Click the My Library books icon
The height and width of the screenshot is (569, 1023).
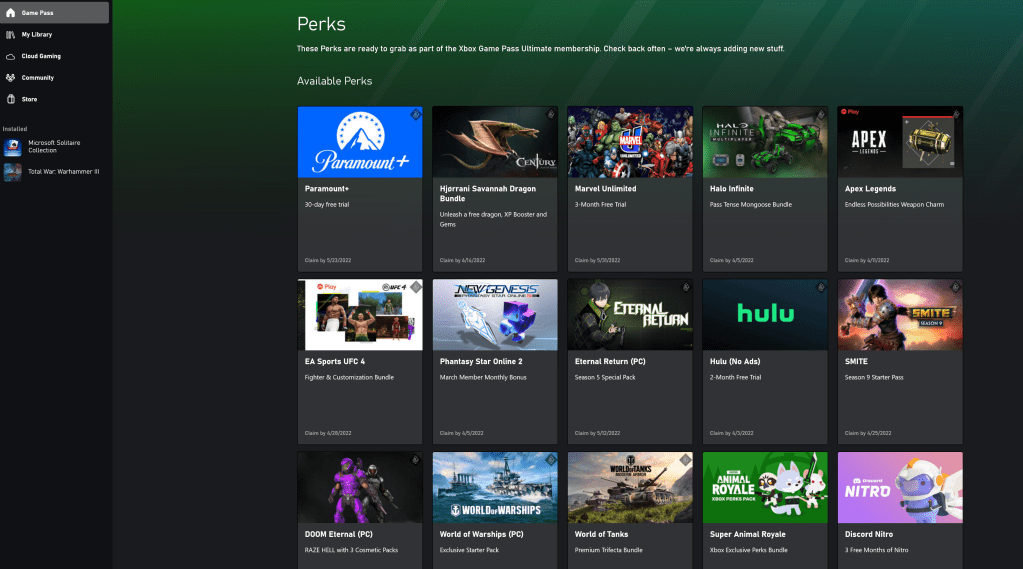[x=10, y=35]
